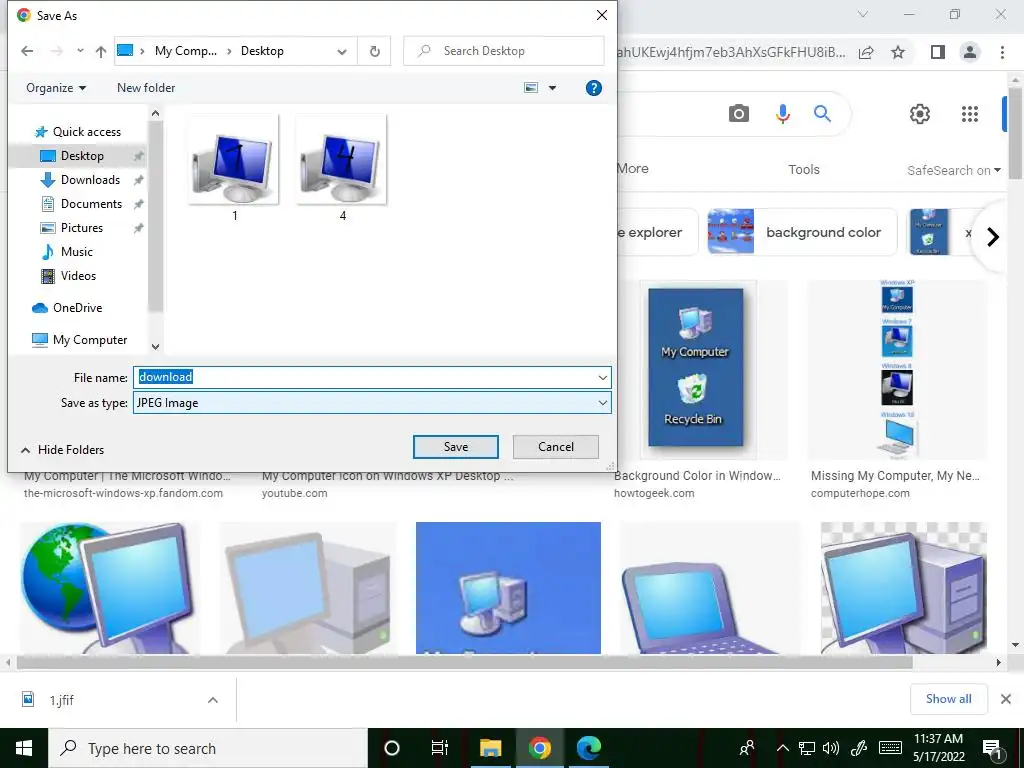This screenshot has height=768, width=1024.
Task: Search by image camera icon
Action: pos(739,114)
